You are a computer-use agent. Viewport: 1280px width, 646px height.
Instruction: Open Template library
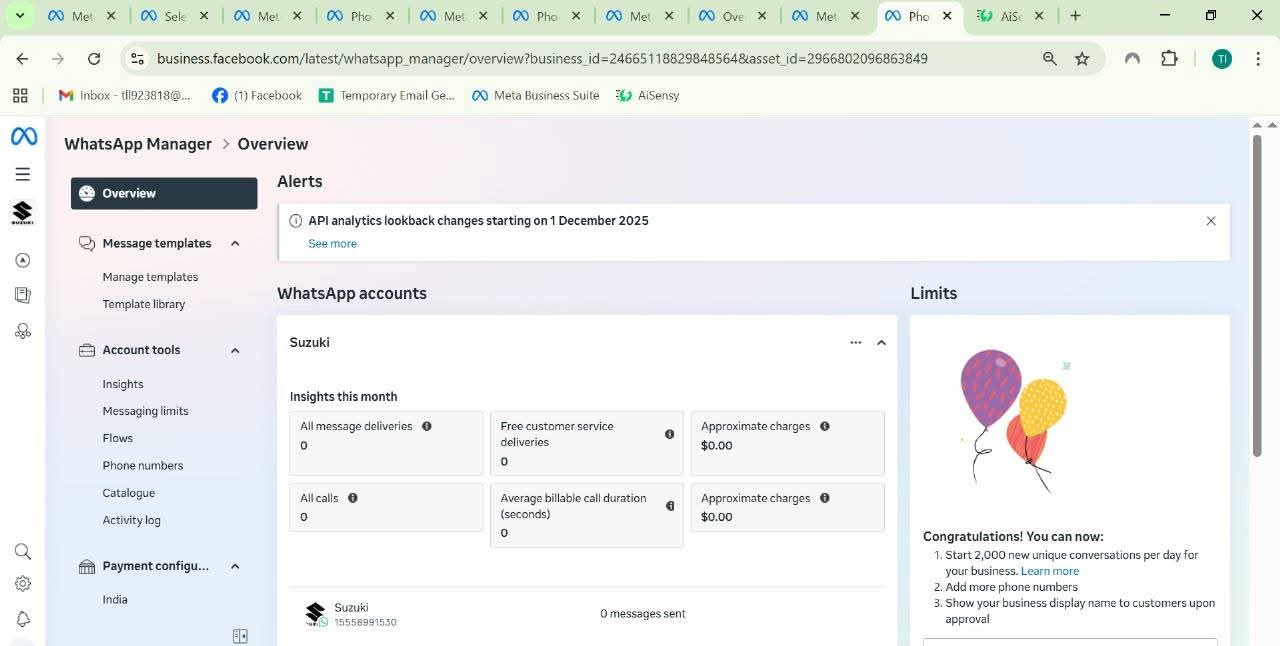(144, 304)
